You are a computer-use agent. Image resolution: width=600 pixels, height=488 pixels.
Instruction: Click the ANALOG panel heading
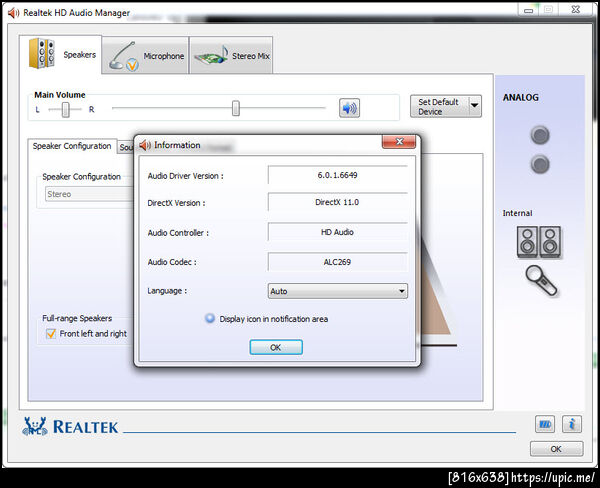tap(520, 98)
